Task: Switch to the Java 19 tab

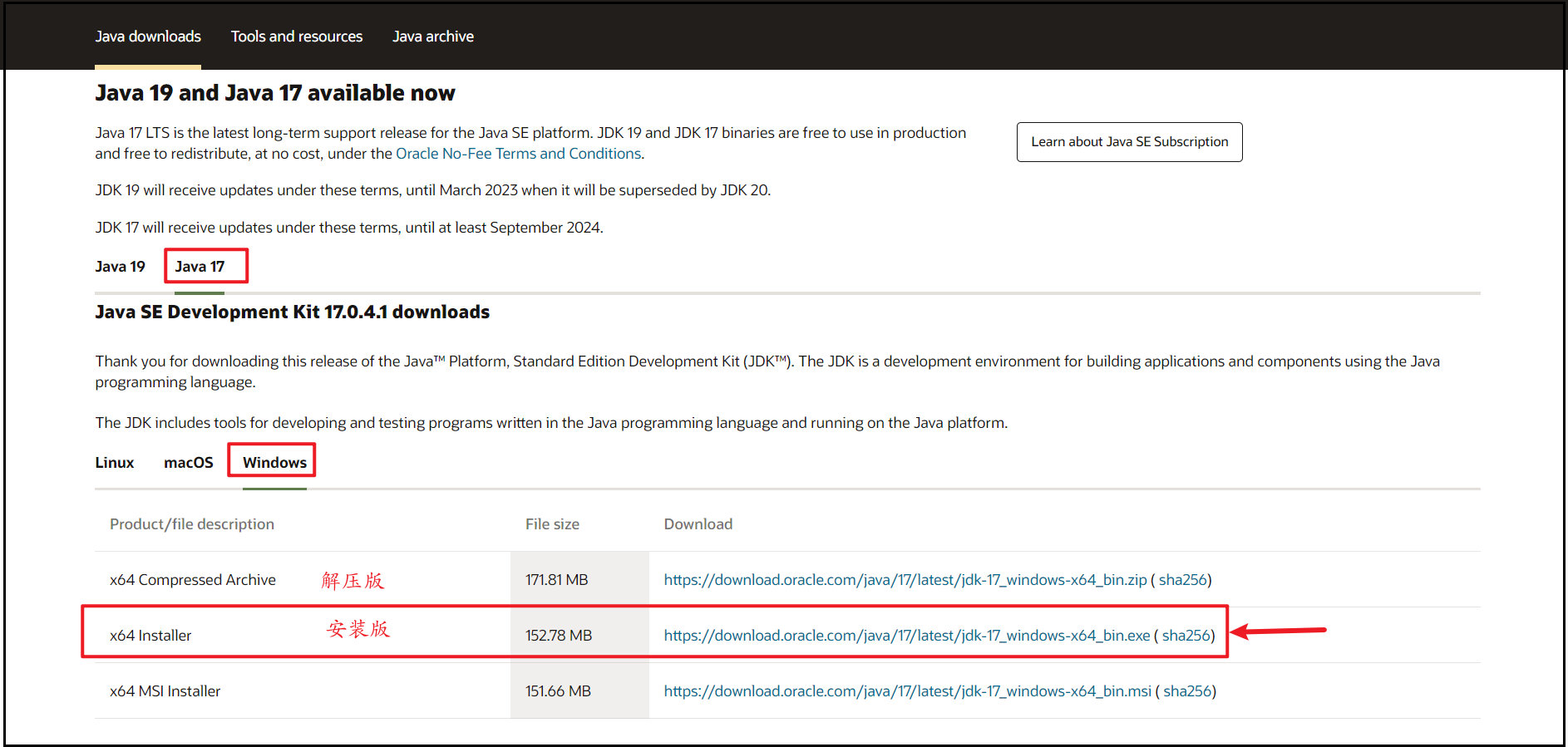Action: click(120, 267)
